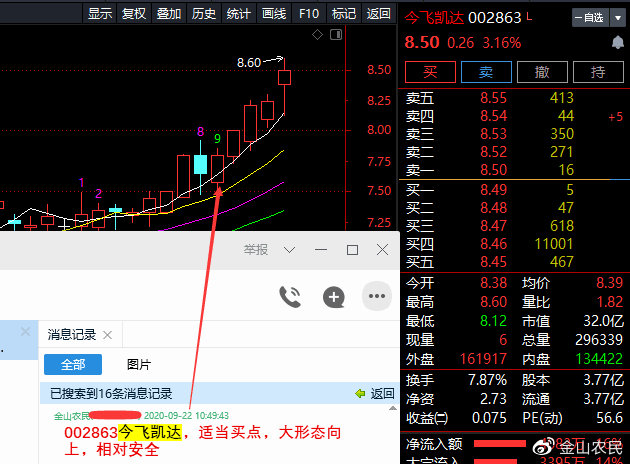The image size is (630, 464).
Task: Select the 全部 message filter tab
Action: coord(73,364)
